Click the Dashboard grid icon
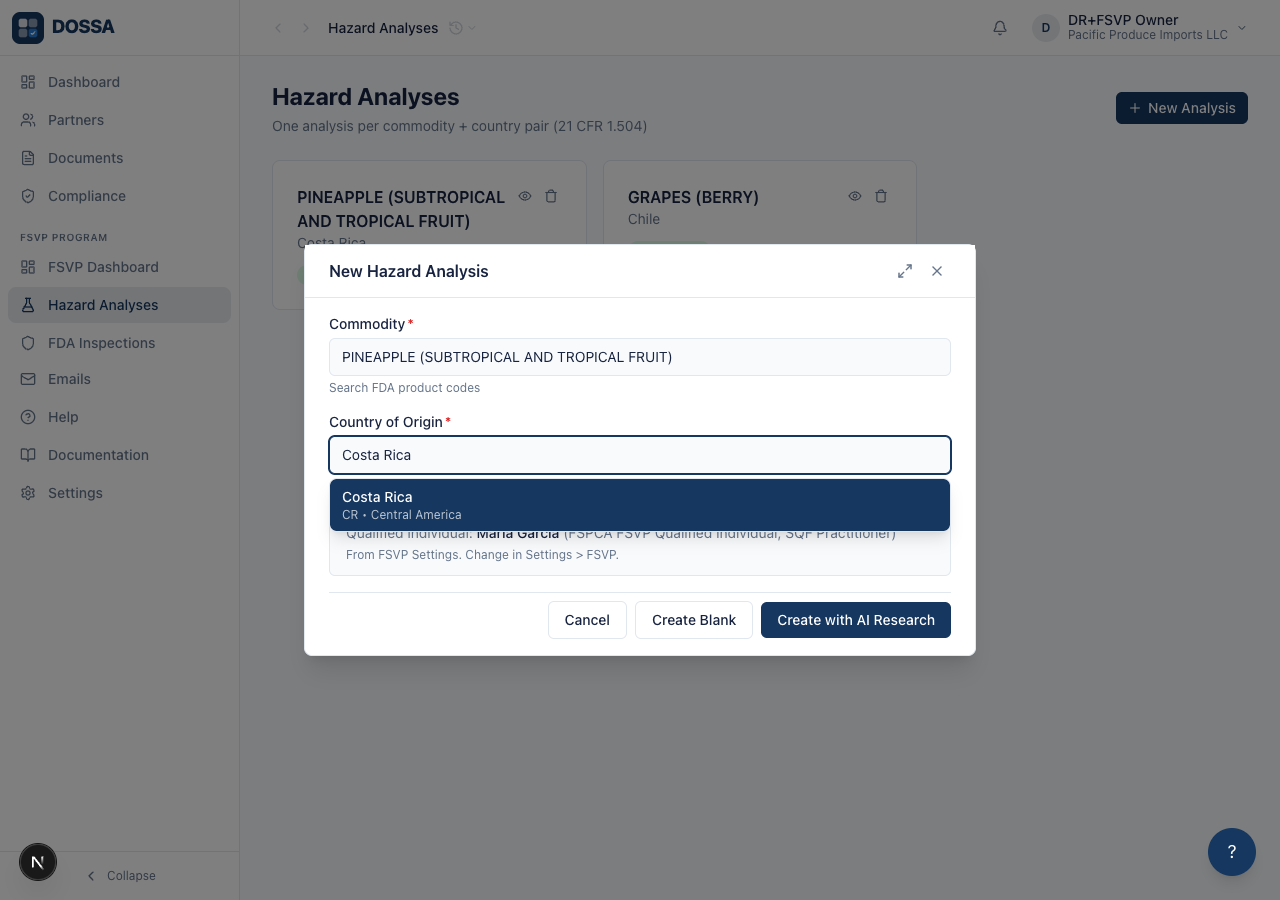This screenshot has height=900, width=1280. point(28,82)
